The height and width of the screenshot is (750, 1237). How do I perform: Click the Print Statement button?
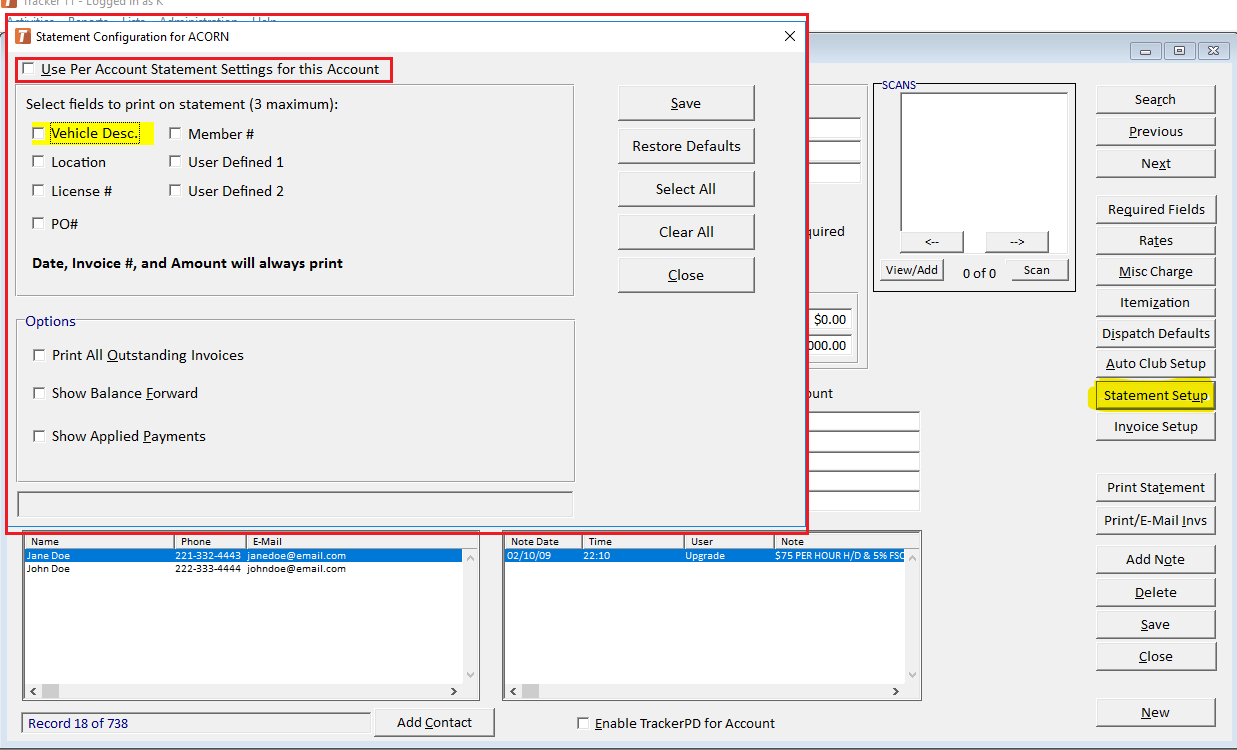click(1155, 487)
